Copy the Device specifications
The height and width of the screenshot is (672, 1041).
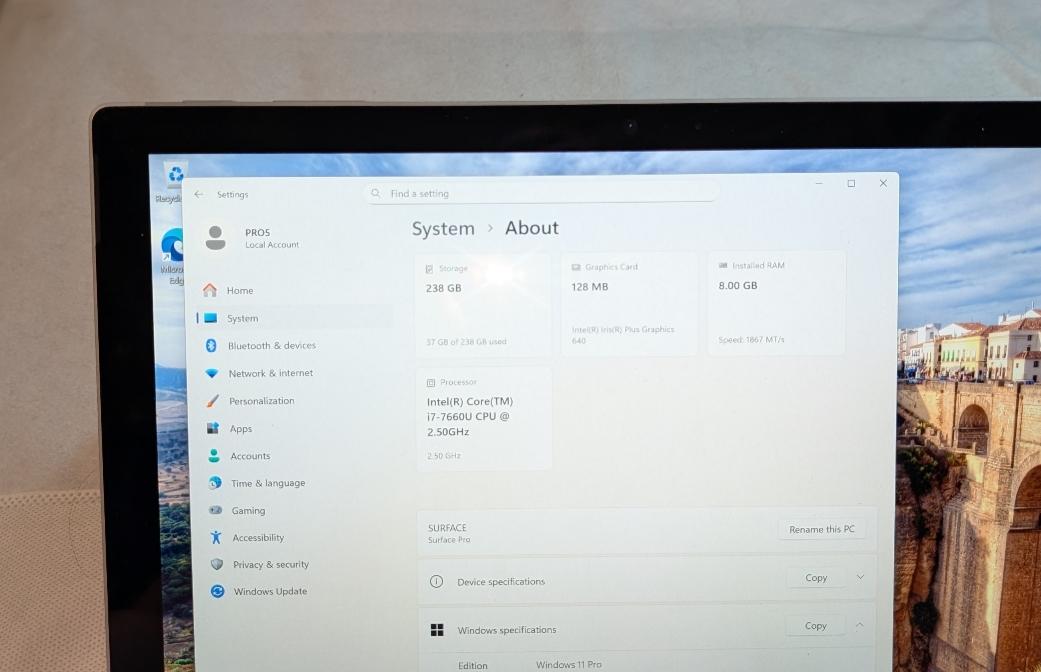click(816, 578)
